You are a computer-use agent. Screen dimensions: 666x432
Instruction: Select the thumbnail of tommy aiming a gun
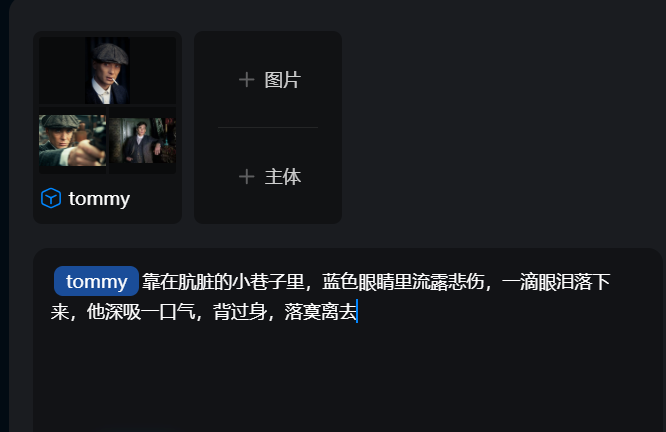coord(73,140)
